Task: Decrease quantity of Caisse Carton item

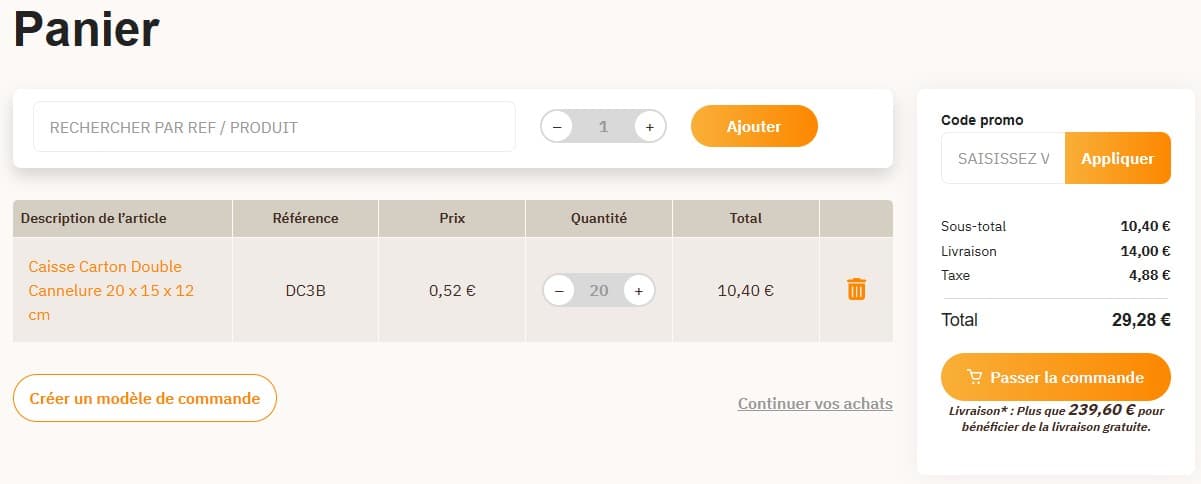Action: pyautogui.click(x=559, y=291)
